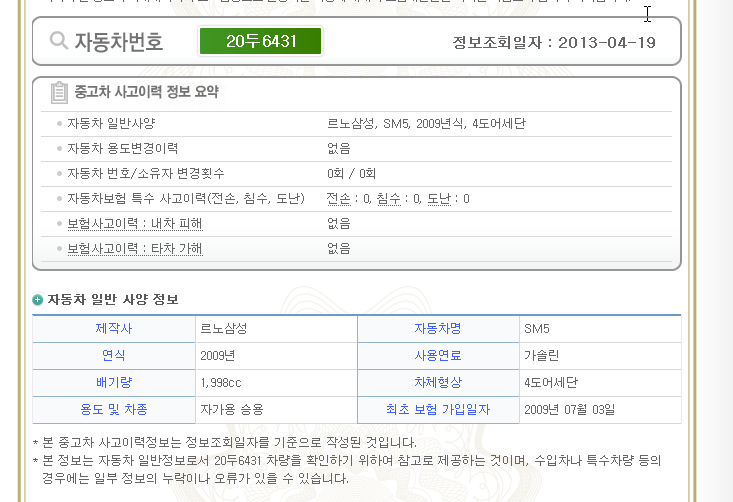Image resolution: width=733 pixels, height=502 pixels.
Task: Click the underlined 도난 term
Action: point(439,199)
